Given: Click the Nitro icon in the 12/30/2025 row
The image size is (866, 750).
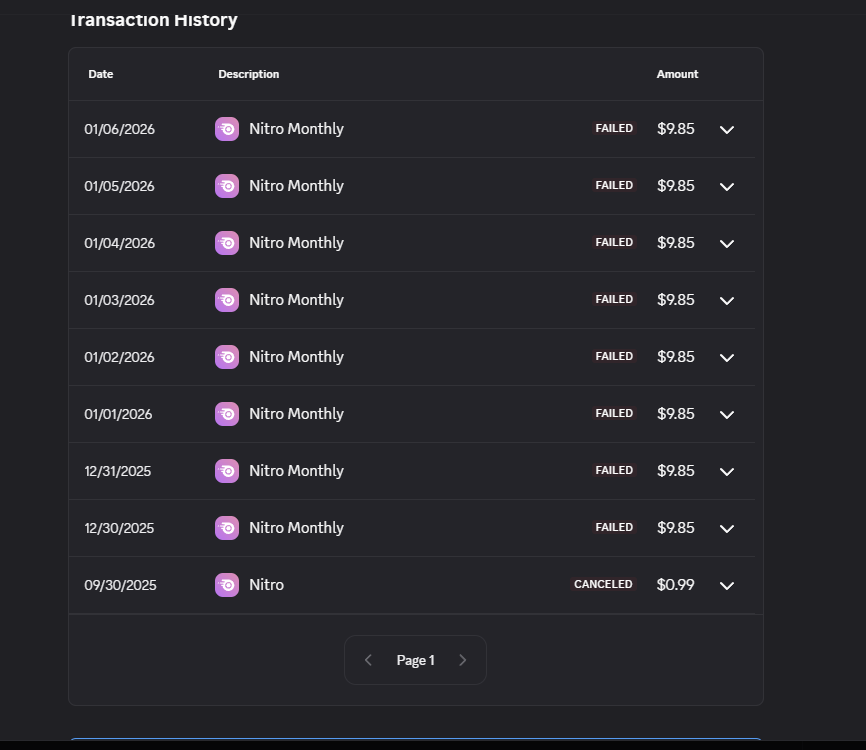Looking at the screenshot, I should pos(227,528).
